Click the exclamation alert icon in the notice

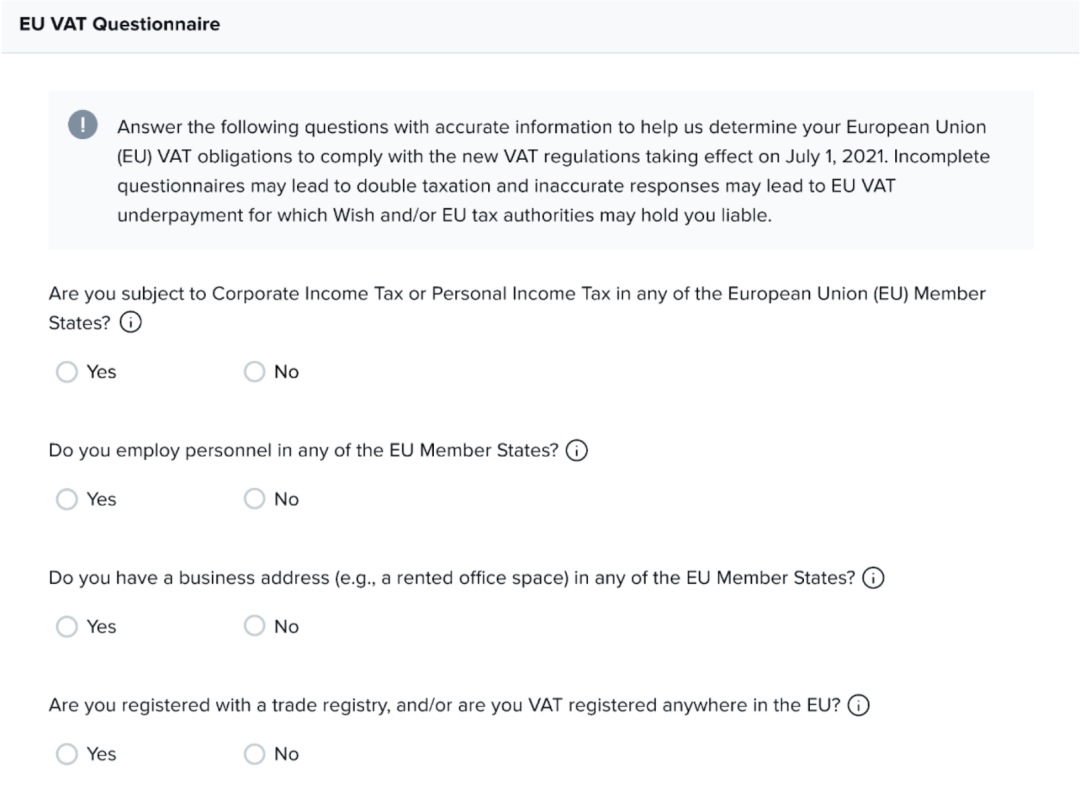83,125
